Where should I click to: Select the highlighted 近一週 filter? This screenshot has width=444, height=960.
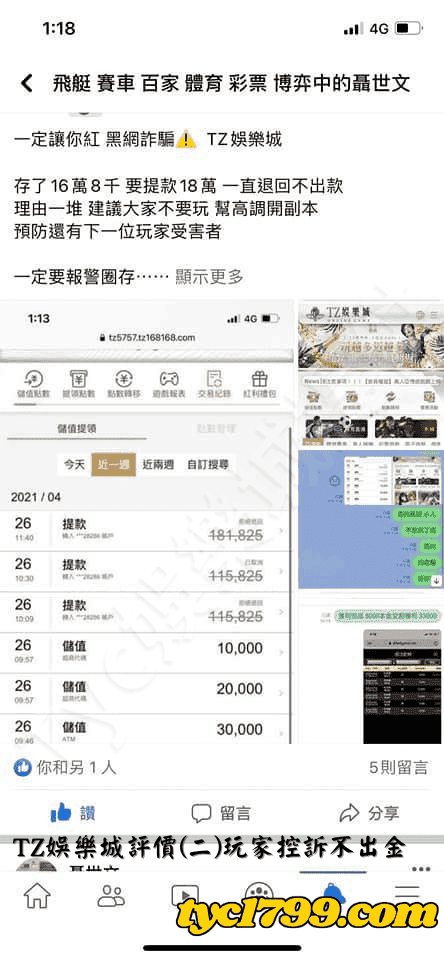(113, 464)
